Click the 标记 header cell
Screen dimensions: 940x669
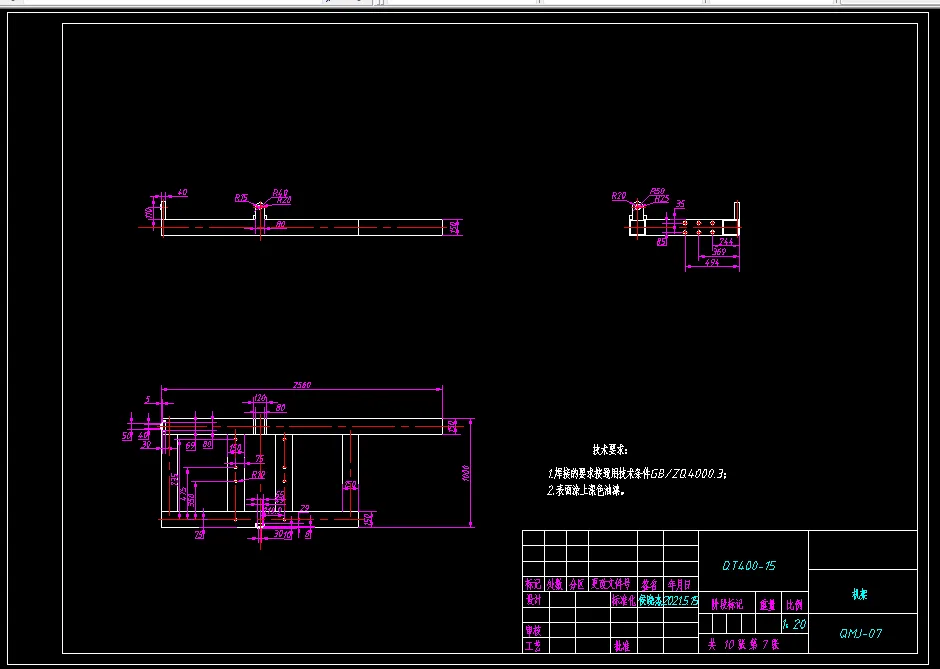point(533,584)
